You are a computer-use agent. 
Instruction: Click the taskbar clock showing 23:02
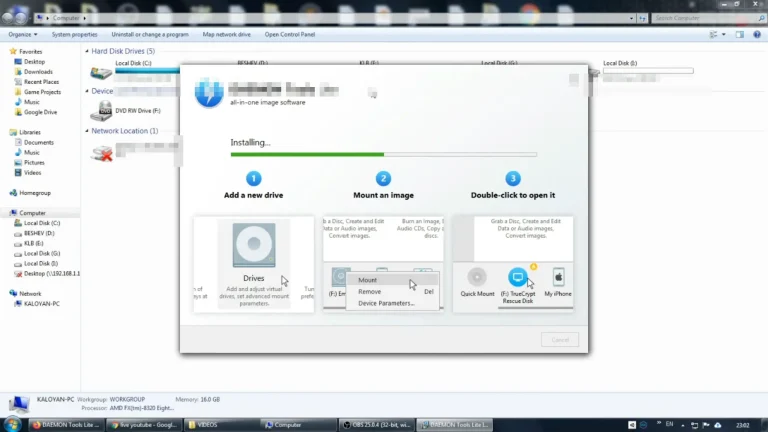pos(743,425)
